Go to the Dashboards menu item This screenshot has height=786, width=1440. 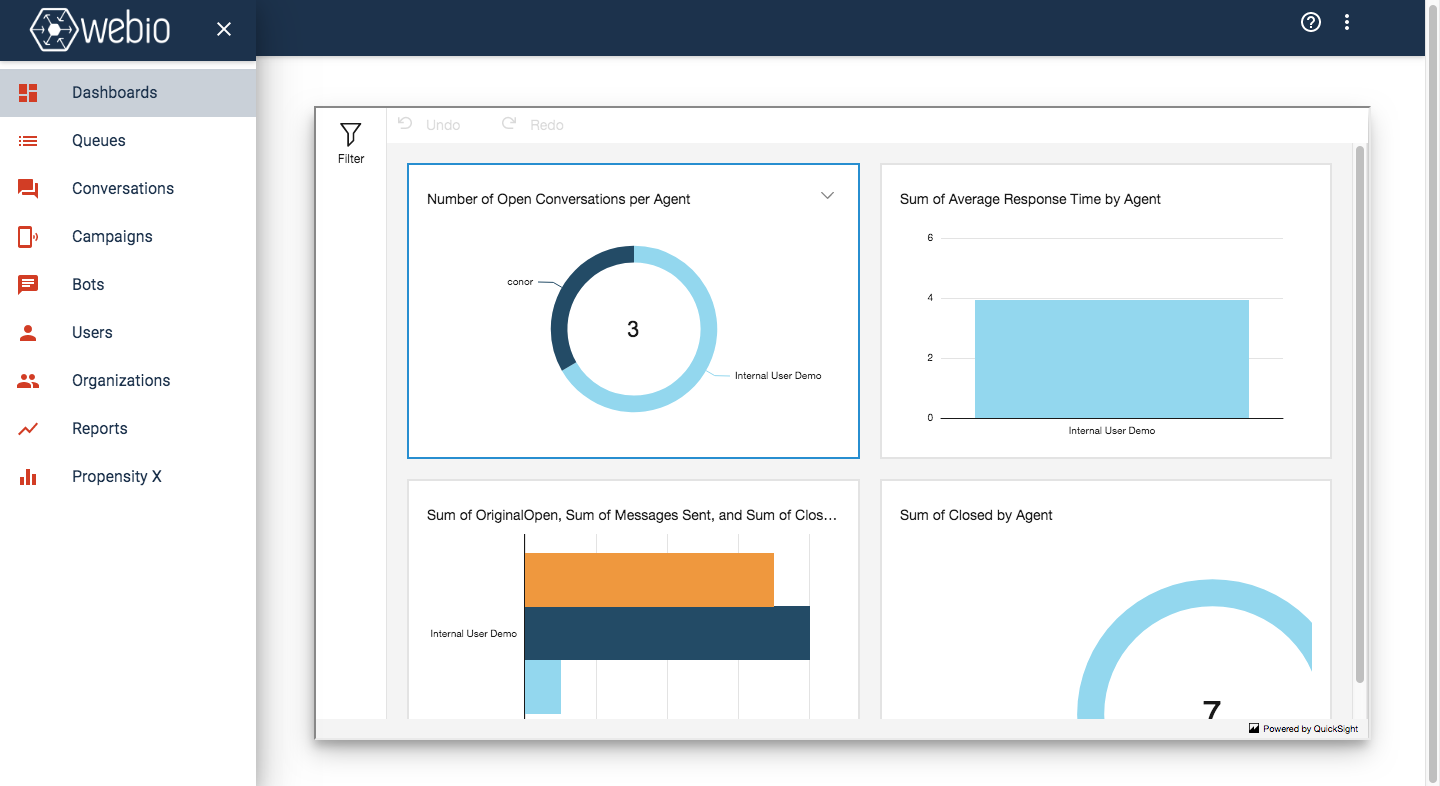pyautogui.click(x=128, y=93)
